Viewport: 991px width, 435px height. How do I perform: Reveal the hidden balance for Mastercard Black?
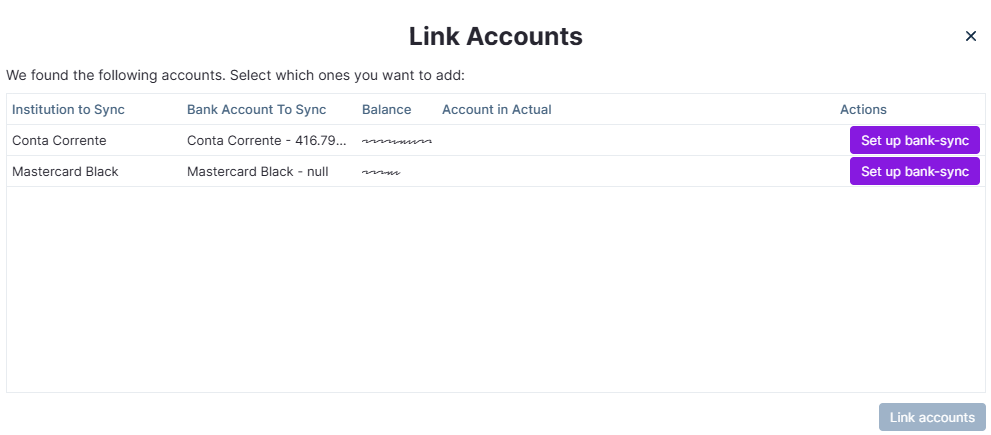click(x=381, y=173)
